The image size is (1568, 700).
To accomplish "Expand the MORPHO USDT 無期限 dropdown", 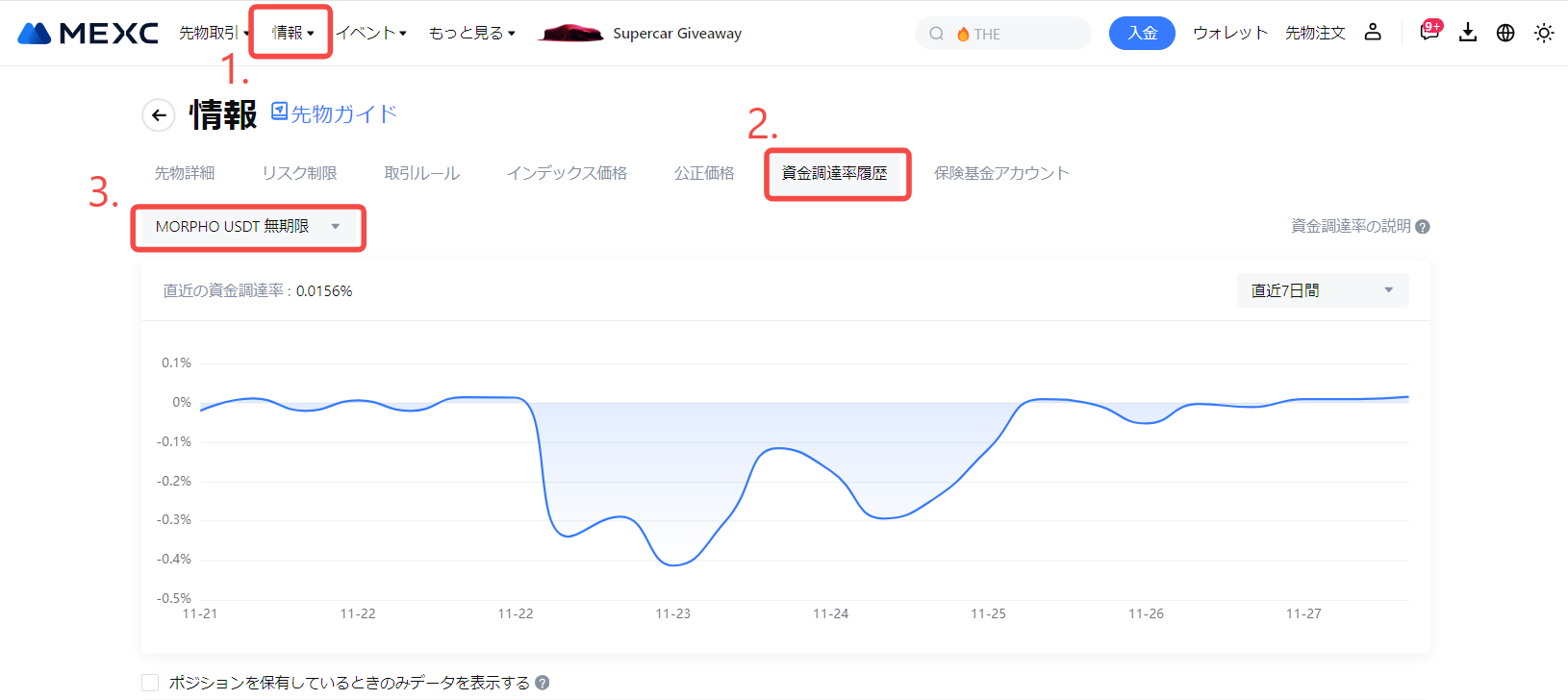I will [x=247, y=227].
